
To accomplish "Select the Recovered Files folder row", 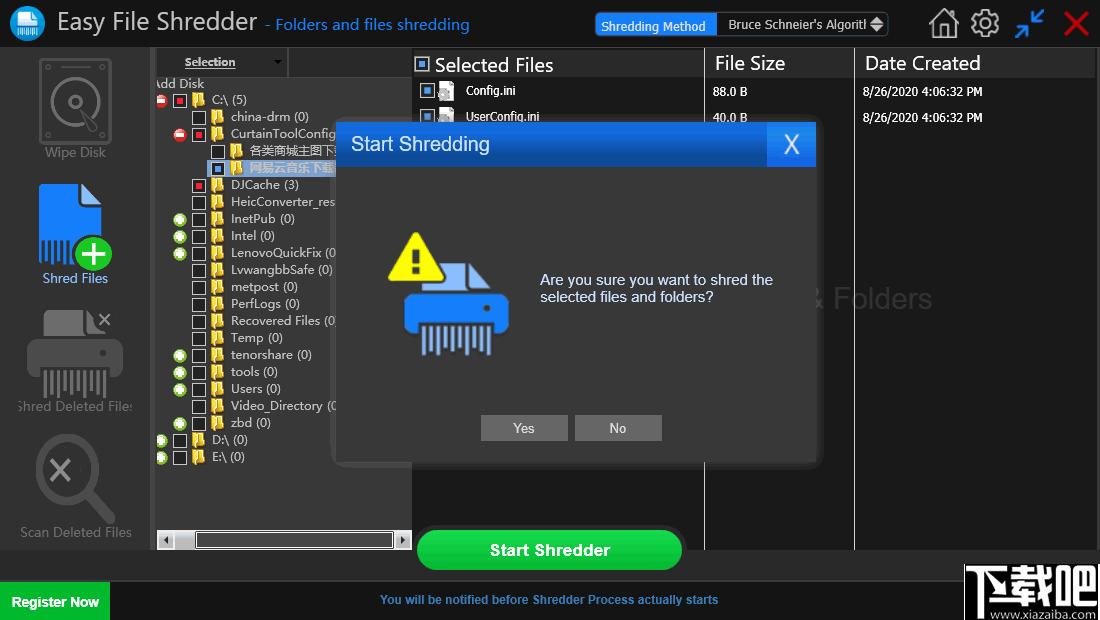I will click(283, 321).
